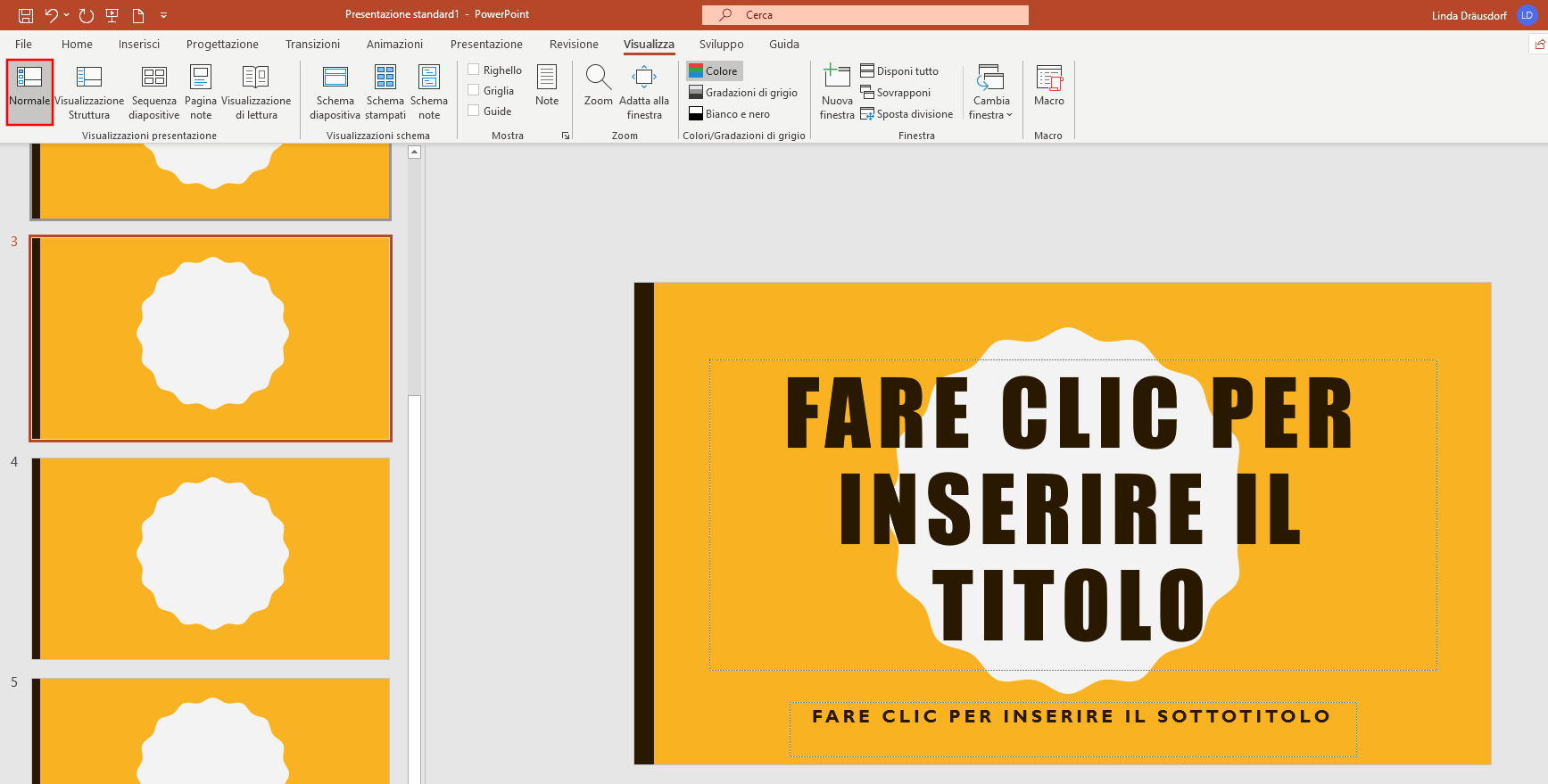Click the Save icon in title bar
This screenshot has width=1548, height=784.
[x=26, y=15]
